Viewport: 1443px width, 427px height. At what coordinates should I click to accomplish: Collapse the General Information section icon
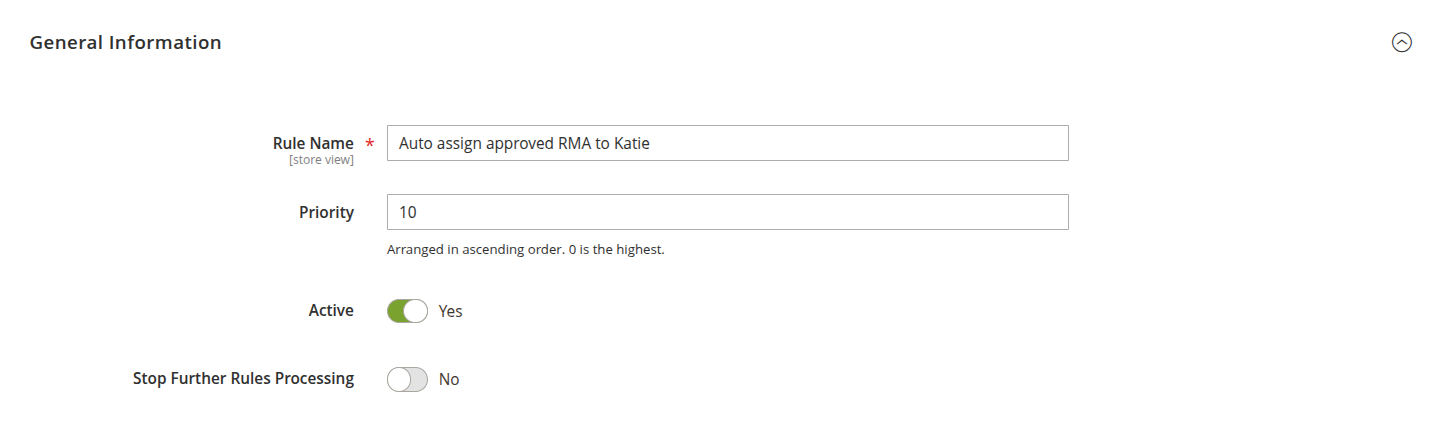coord(1402,43)
